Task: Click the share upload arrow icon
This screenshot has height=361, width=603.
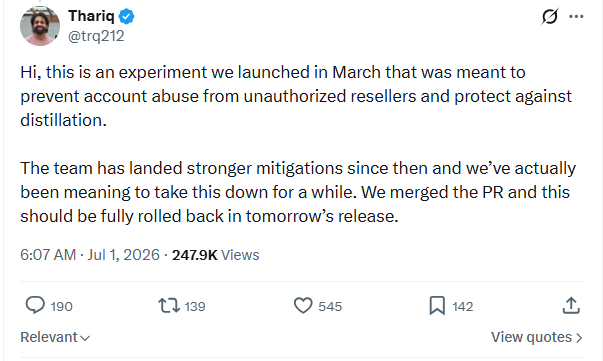Action: coord(571,306)
